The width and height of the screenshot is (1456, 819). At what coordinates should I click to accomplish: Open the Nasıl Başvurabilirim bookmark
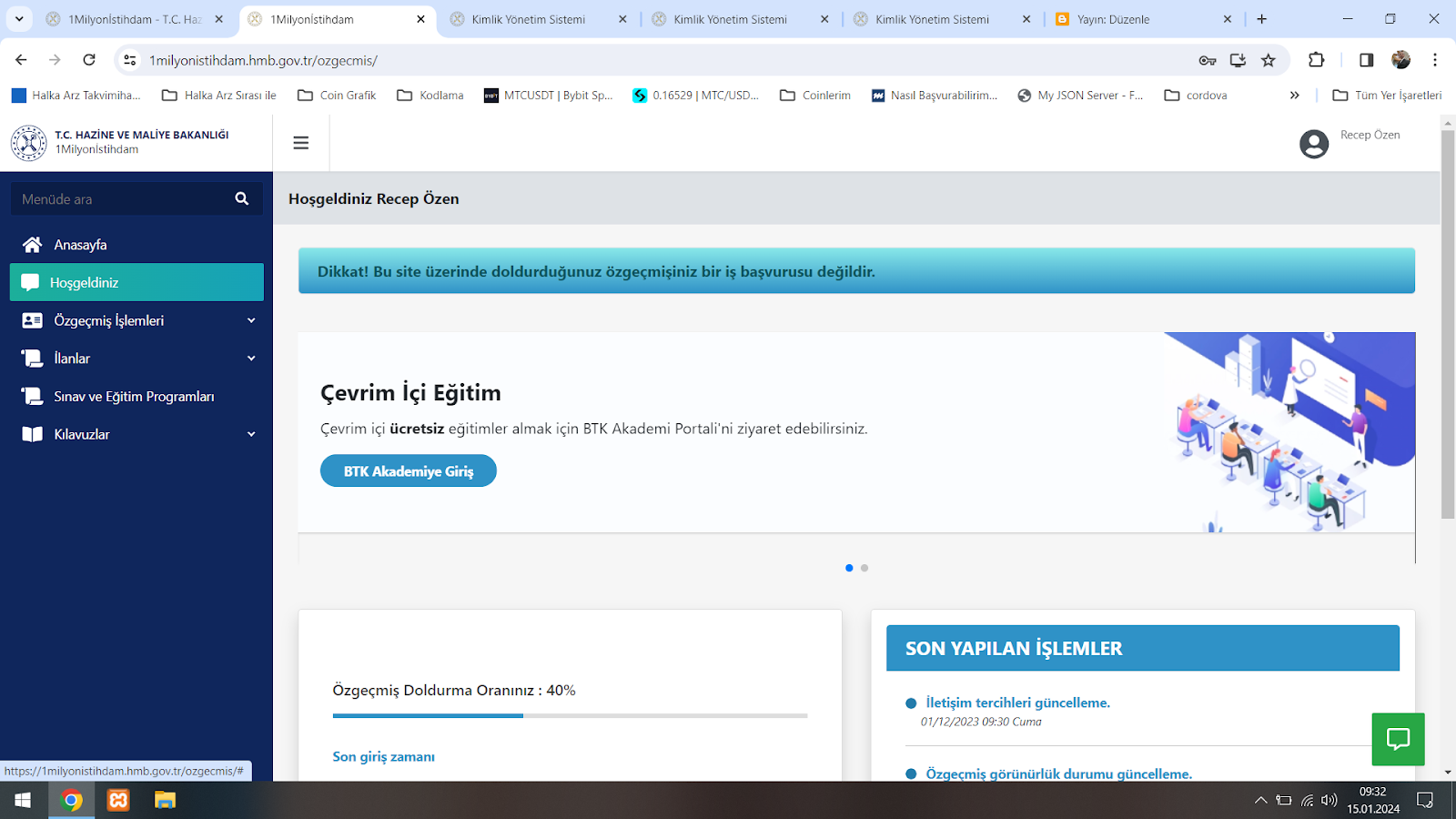tap(935, 96)
